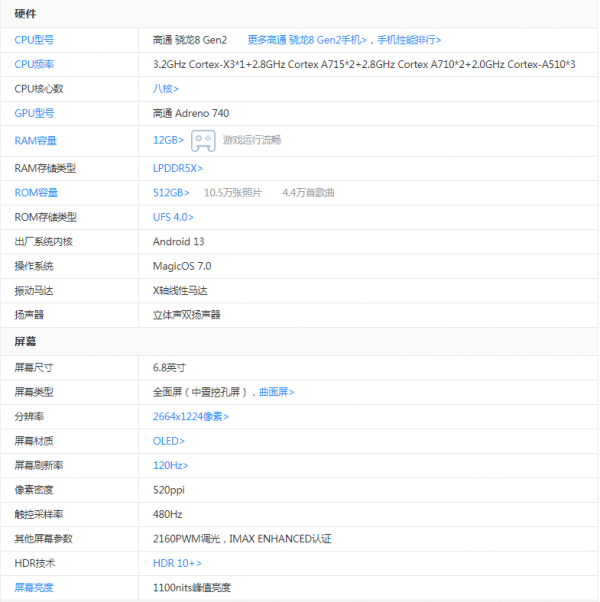The height and width of the screenshot is (602, 600).
Task: Click the 10.5万张照片 text
Action: 233,193
